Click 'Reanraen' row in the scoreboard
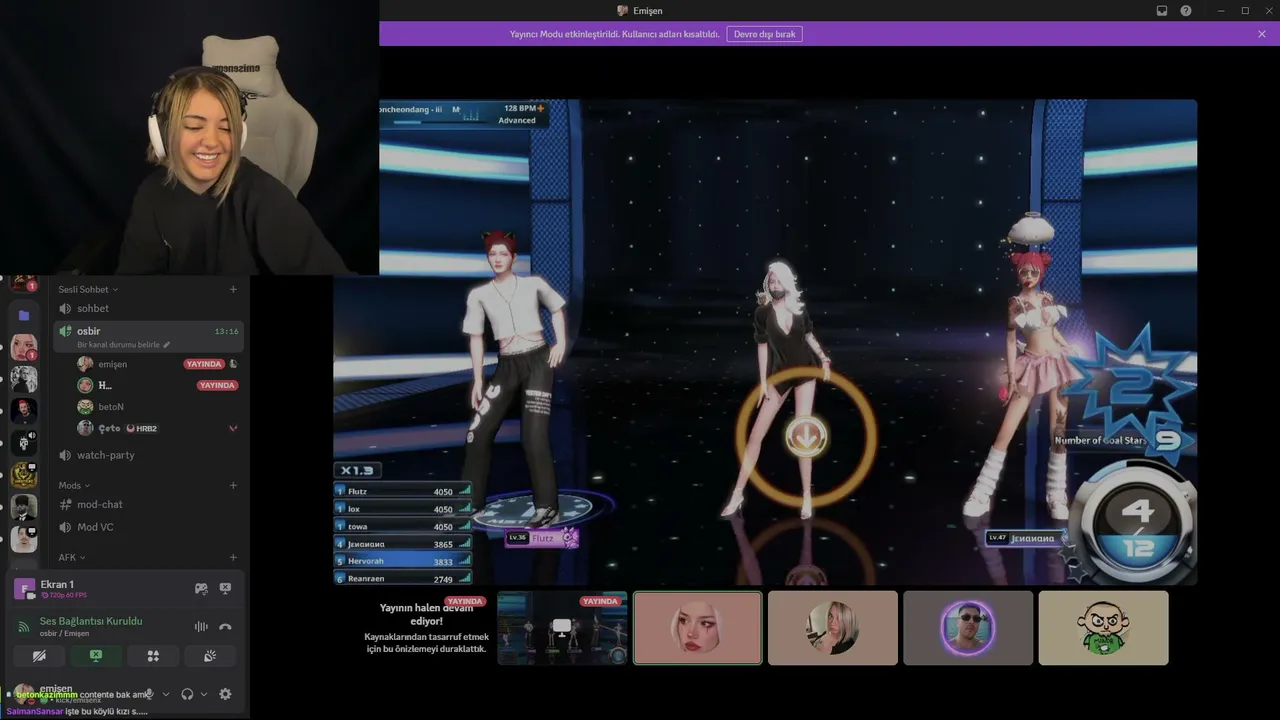The width and height of the screenshot is (1280, 720). (403, 579)
